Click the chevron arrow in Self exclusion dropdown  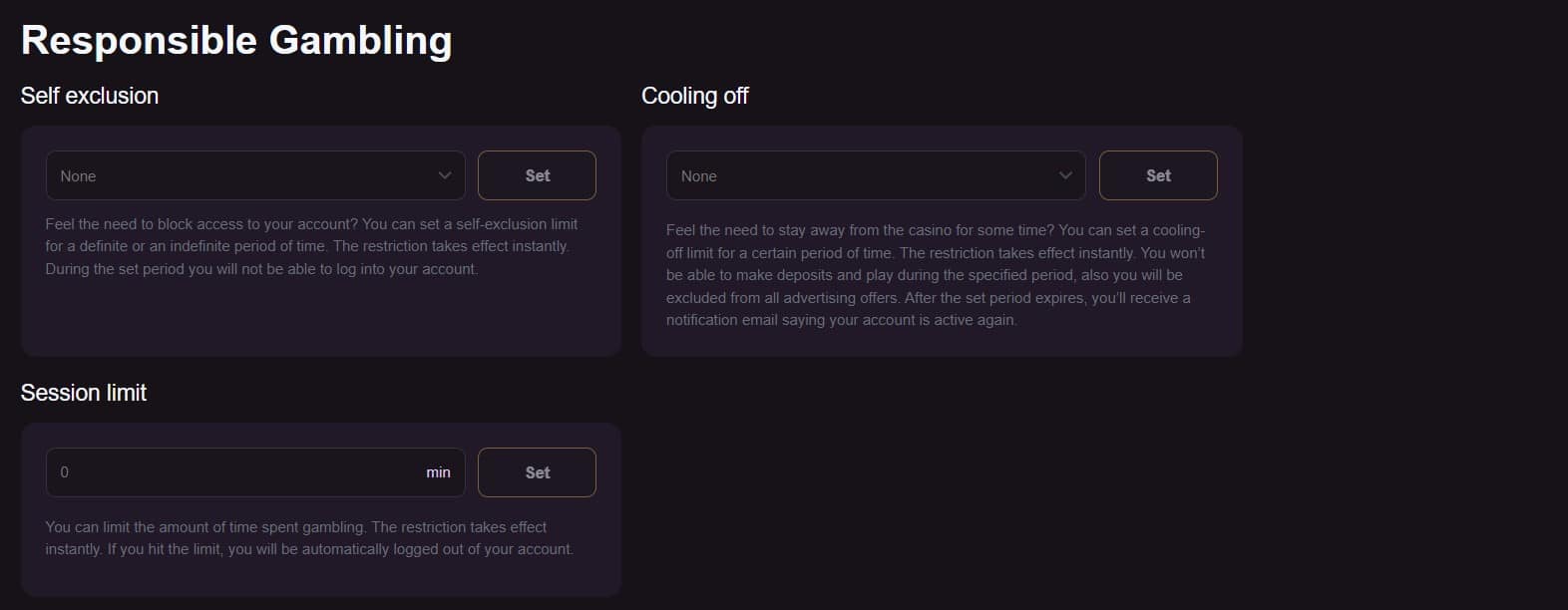tap(445, 175)
